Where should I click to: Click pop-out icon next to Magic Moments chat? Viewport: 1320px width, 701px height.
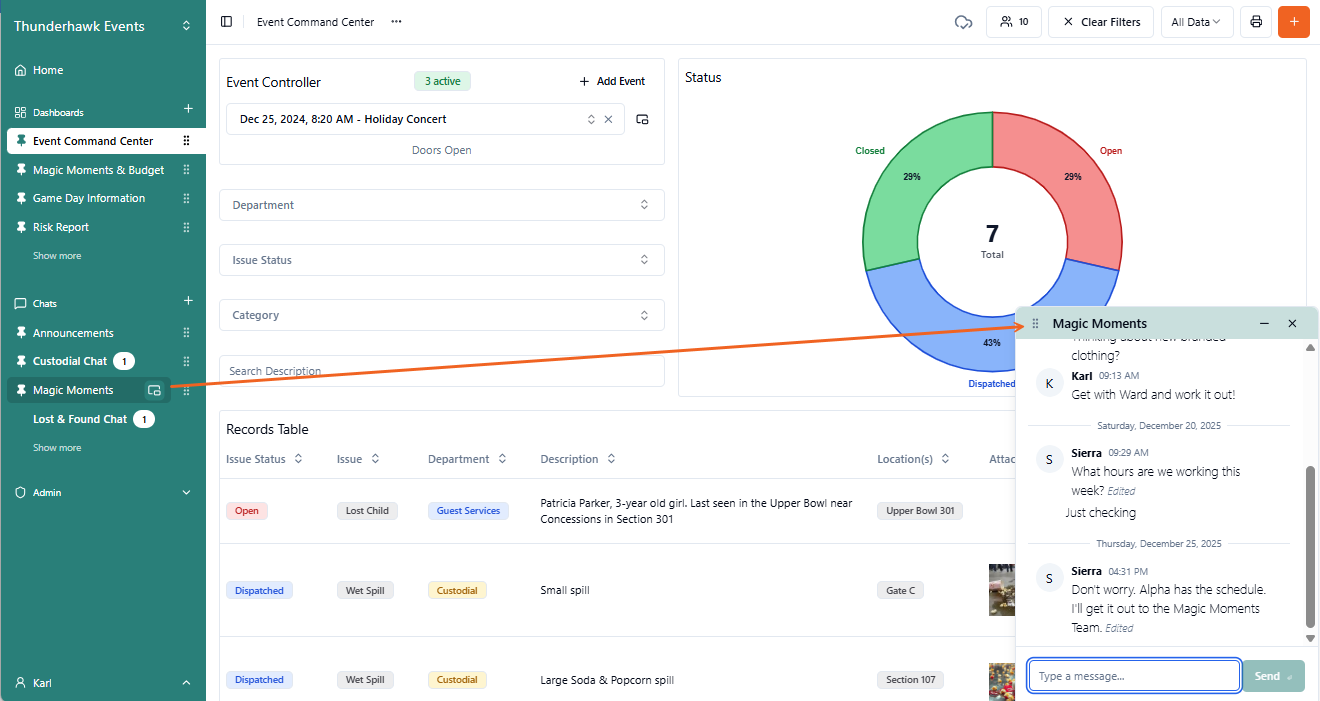[x=154, y=391]
